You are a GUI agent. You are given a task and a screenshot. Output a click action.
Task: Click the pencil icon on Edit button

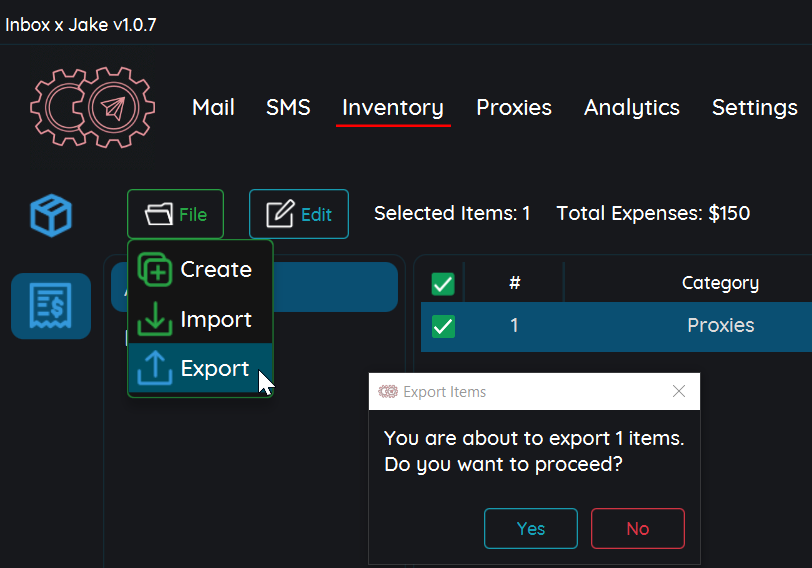pos(280,214)
